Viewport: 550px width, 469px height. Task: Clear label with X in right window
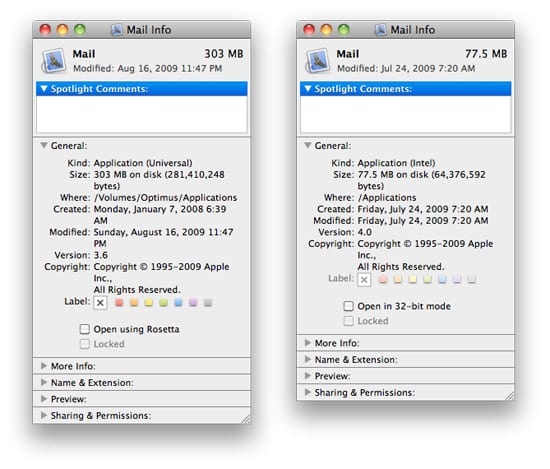point(364,280)
